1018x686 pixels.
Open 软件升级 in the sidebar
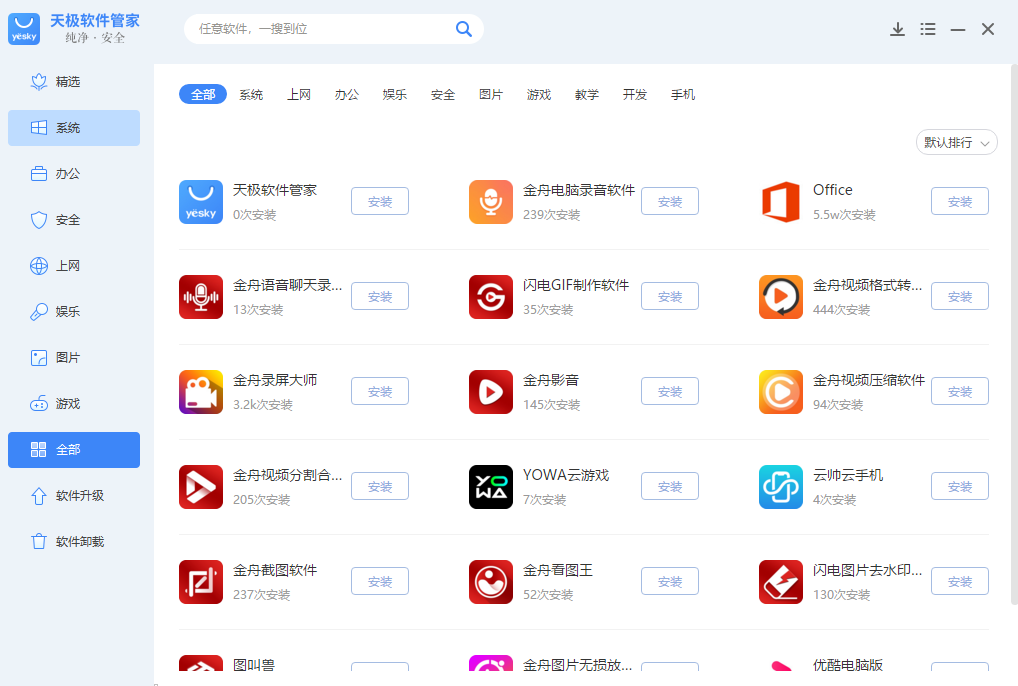[x=74, y=496]
